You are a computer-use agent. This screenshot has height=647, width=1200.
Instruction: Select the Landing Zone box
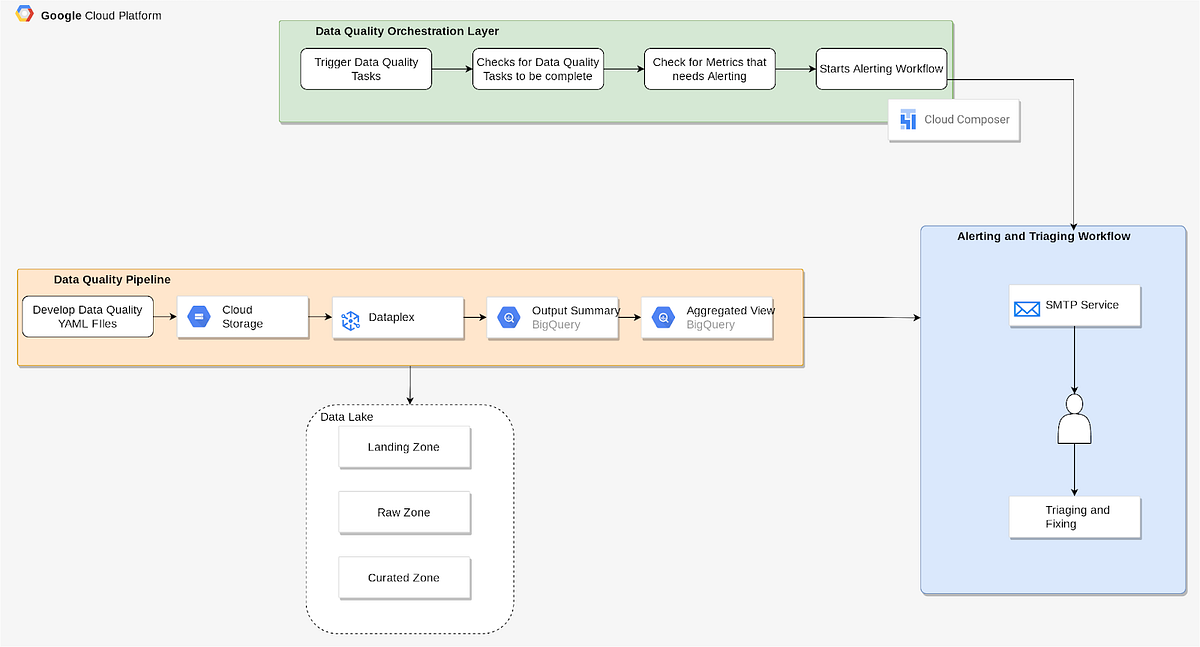[x=404, y=447]
